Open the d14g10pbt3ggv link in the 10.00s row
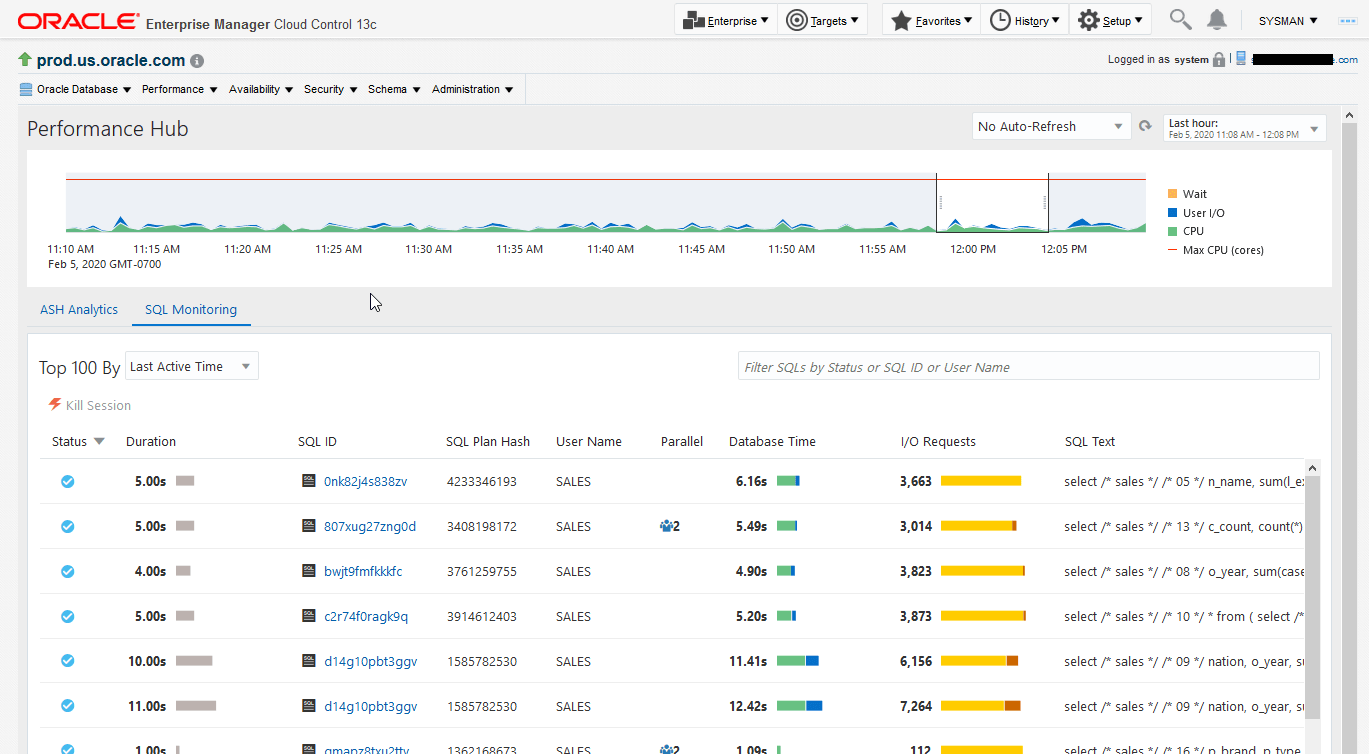 (371, 661)
